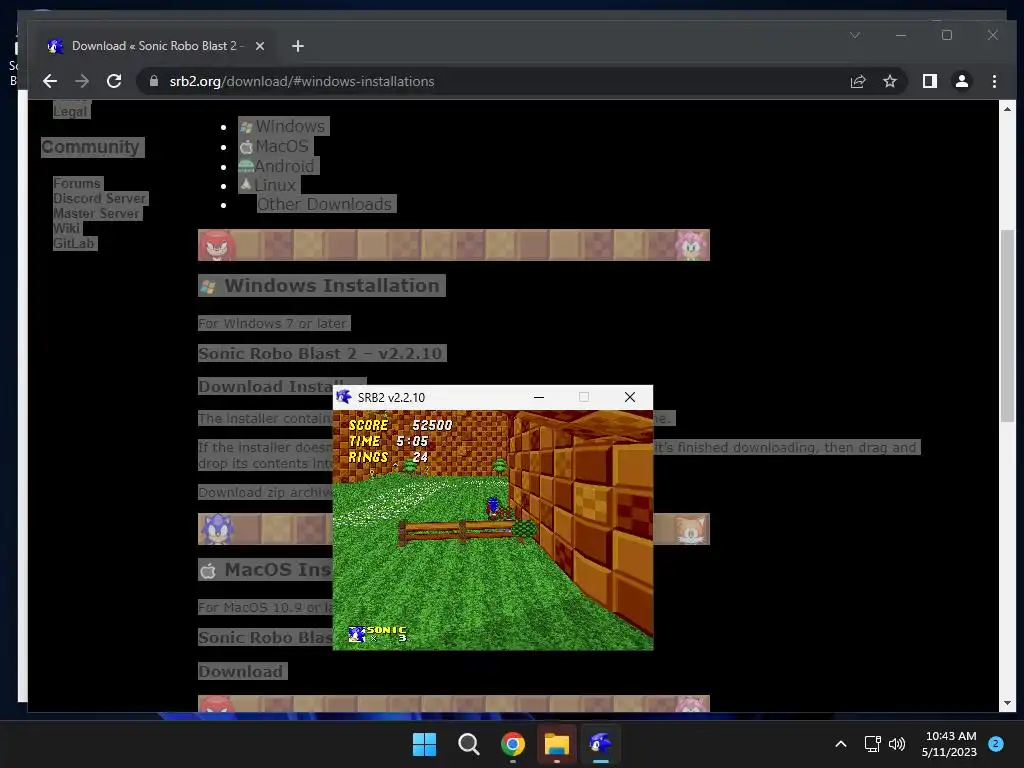Click the Apple icon beside MacOS Installation
Viewport: 1024px width, 768px height.
tap(208, 571)
